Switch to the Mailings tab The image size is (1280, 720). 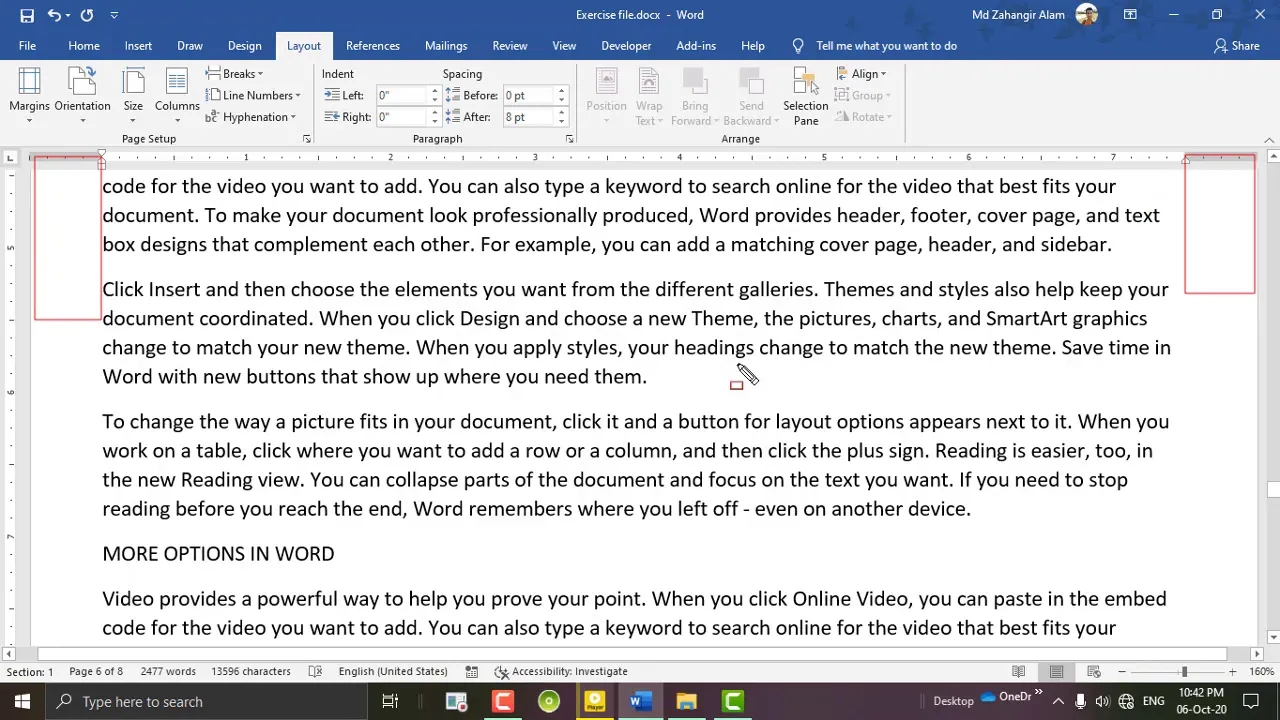[446, 46]
